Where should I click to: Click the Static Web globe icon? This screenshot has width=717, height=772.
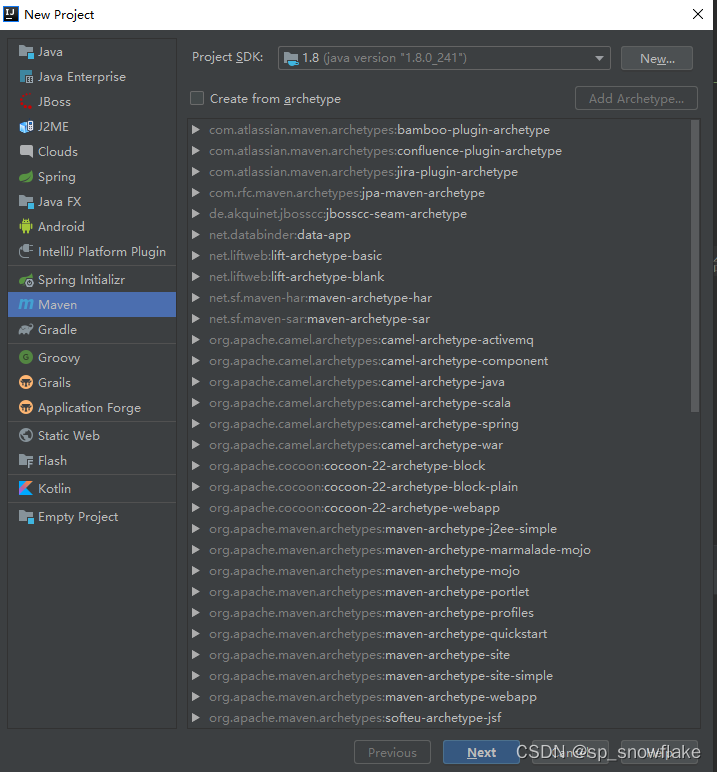click(26, 435)
